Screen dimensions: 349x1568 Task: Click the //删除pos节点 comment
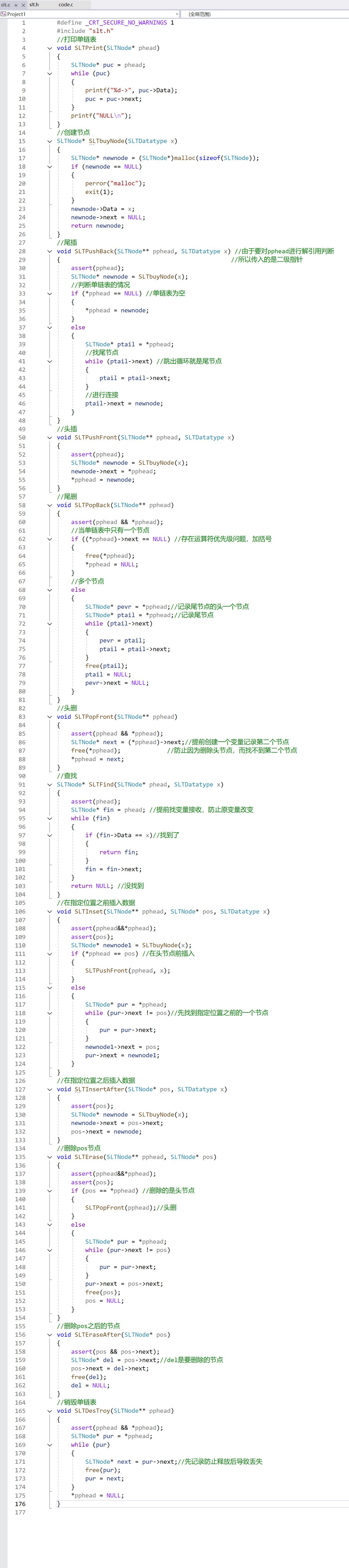pos(78,1148)
